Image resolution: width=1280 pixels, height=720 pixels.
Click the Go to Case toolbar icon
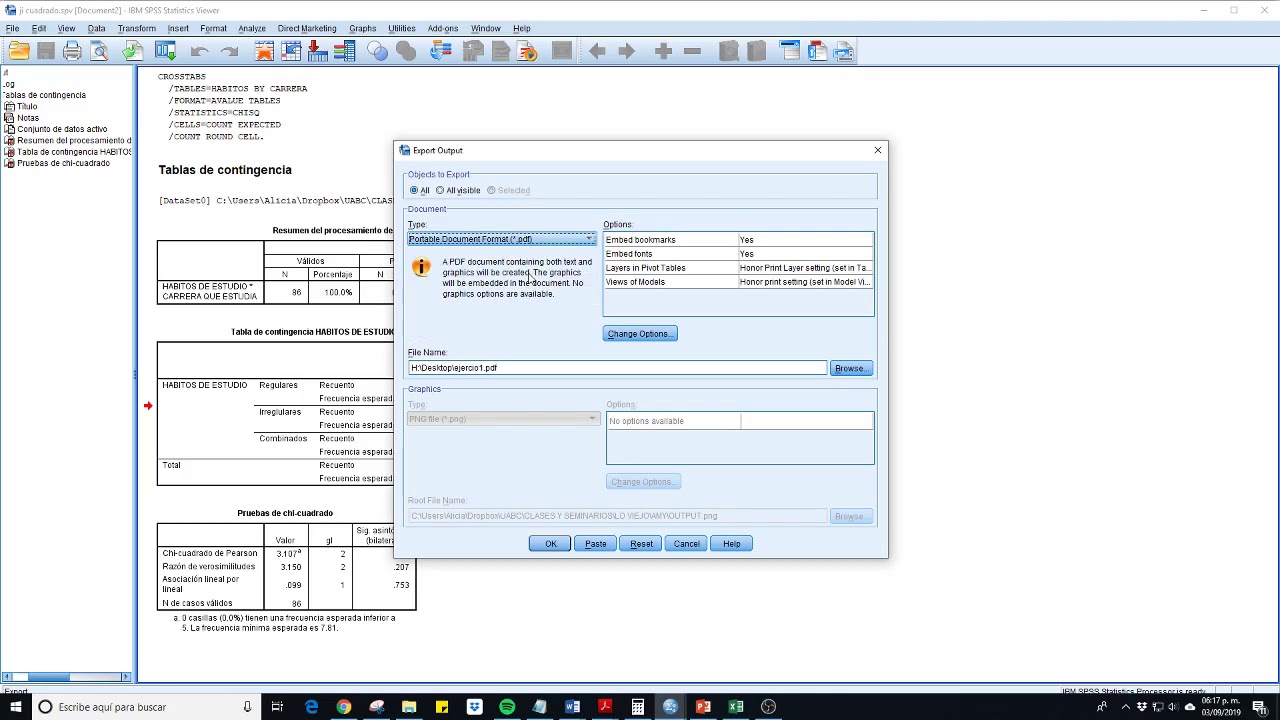point(291,51)
